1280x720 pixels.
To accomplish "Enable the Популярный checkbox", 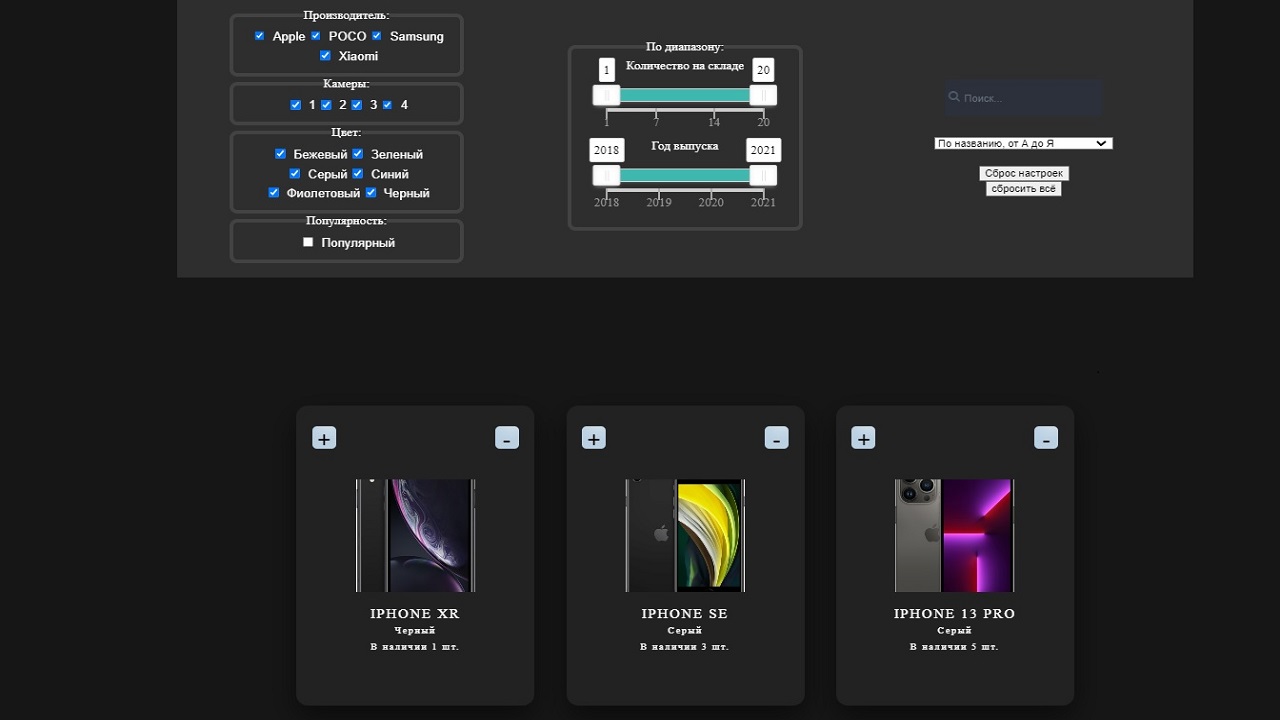I will (x=308, y=242).
